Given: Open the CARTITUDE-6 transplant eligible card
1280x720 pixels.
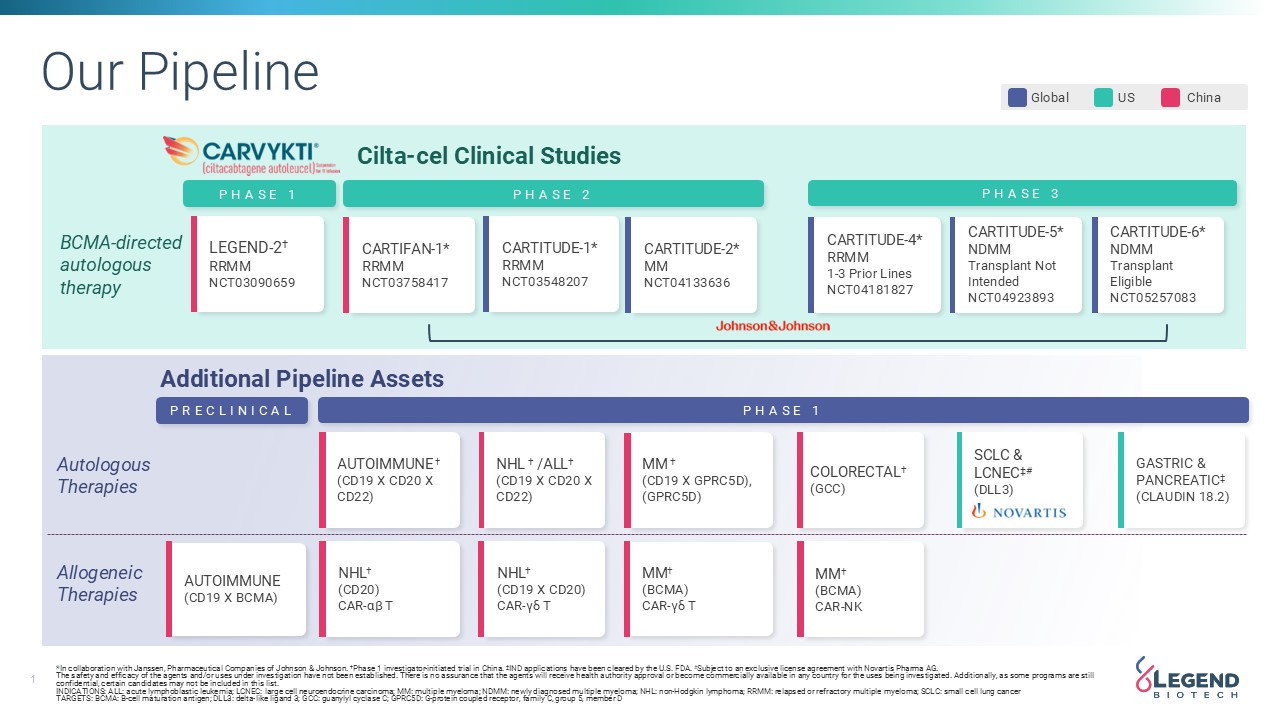Looking at the screenshot, I should click(1158, 265).
